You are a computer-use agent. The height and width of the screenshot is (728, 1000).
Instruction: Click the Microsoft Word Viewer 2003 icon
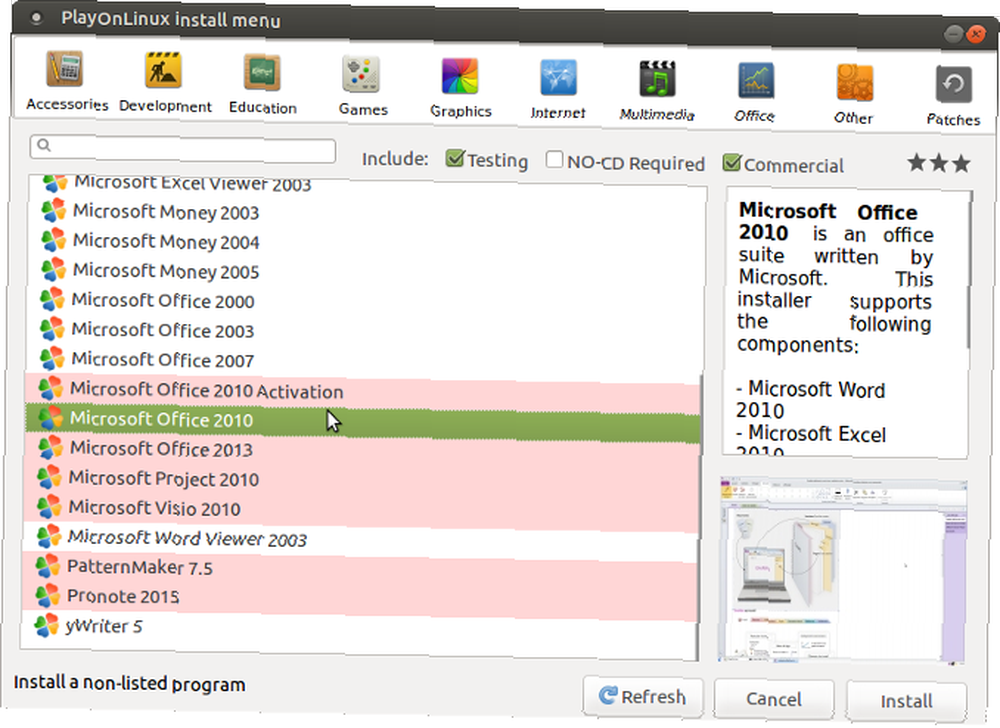(x=49, y=537)
